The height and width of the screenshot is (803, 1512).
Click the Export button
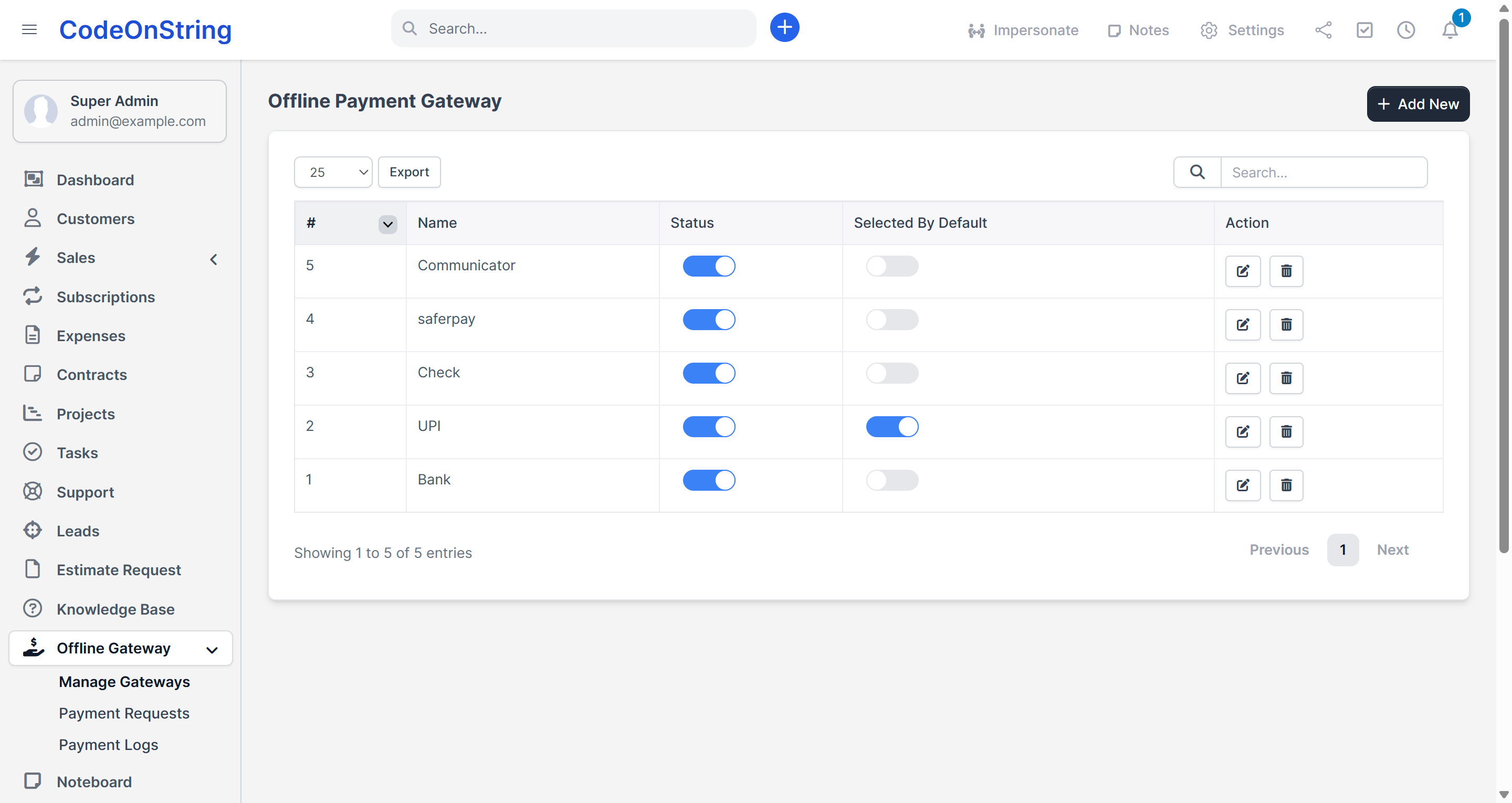tap(409, 172)
